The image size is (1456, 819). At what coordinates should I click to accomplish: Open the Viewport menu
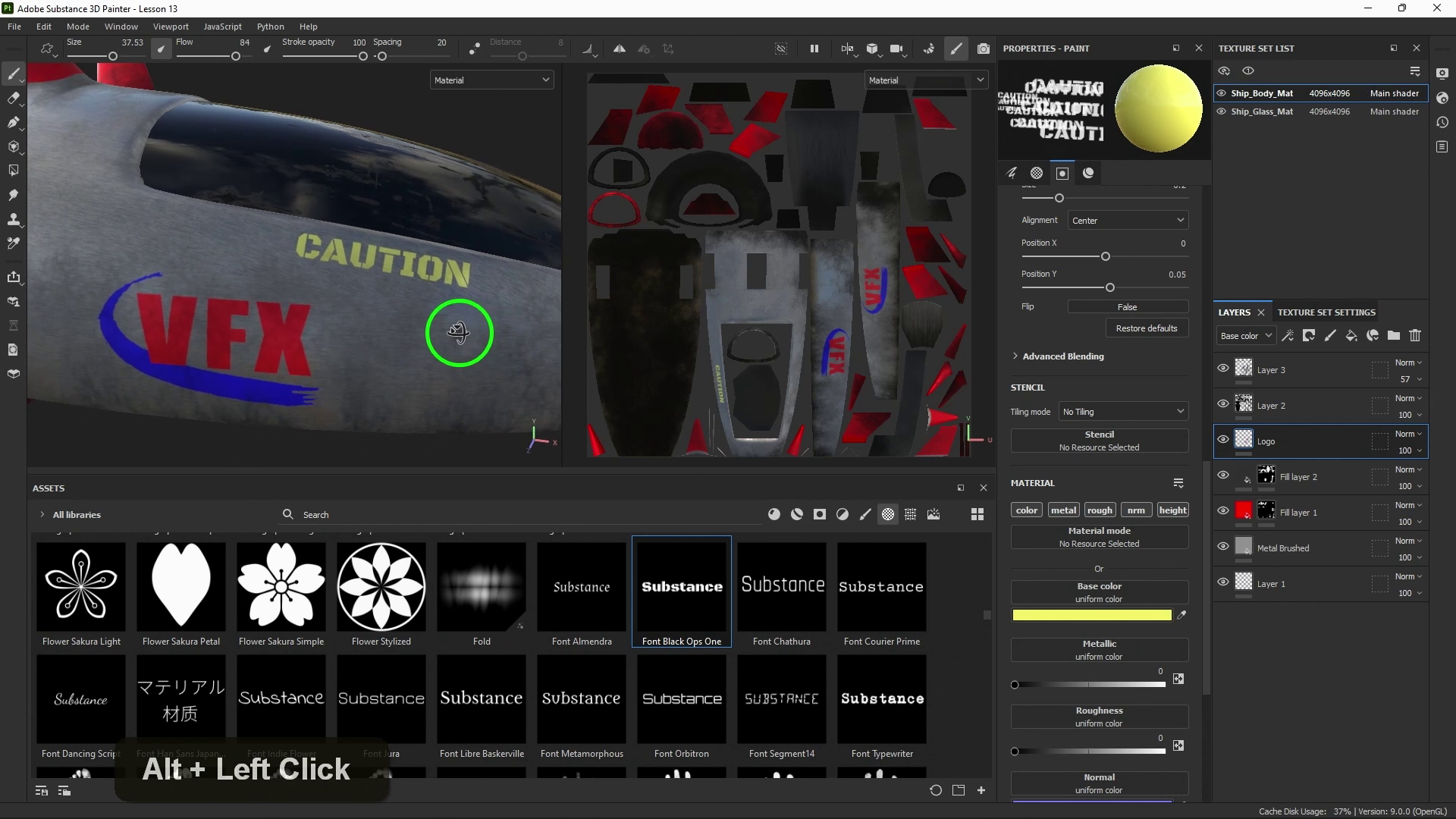tap(171, 26)
